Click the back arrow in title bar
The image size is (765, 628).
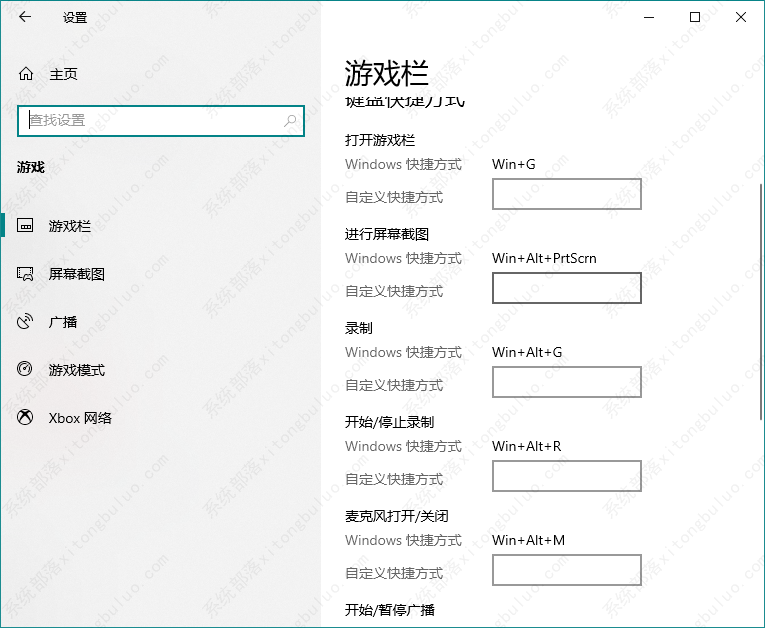tap(24, 17)
